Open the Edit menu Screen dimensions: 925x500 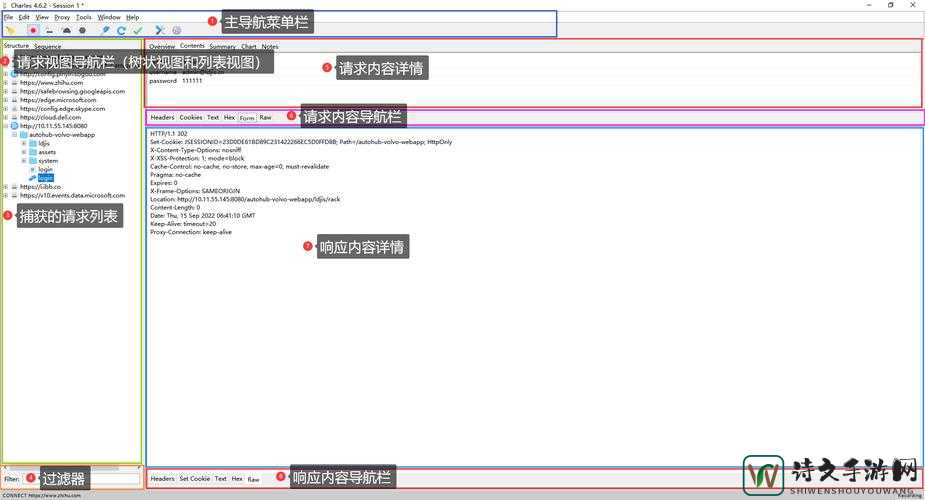pyautogui.click(x=24, y=17)
